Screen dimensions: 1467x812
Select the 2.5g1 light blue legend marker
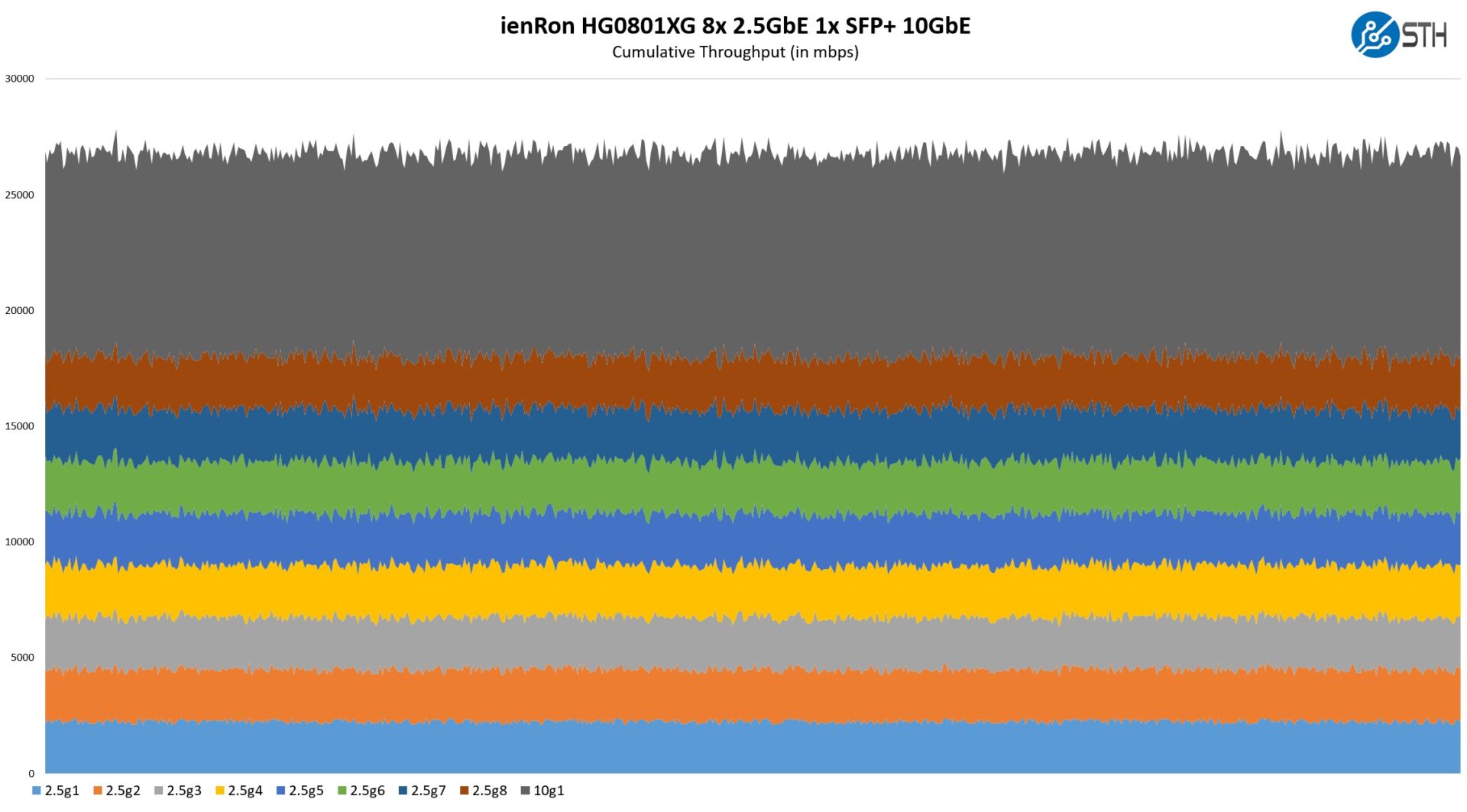pos(35,791)
